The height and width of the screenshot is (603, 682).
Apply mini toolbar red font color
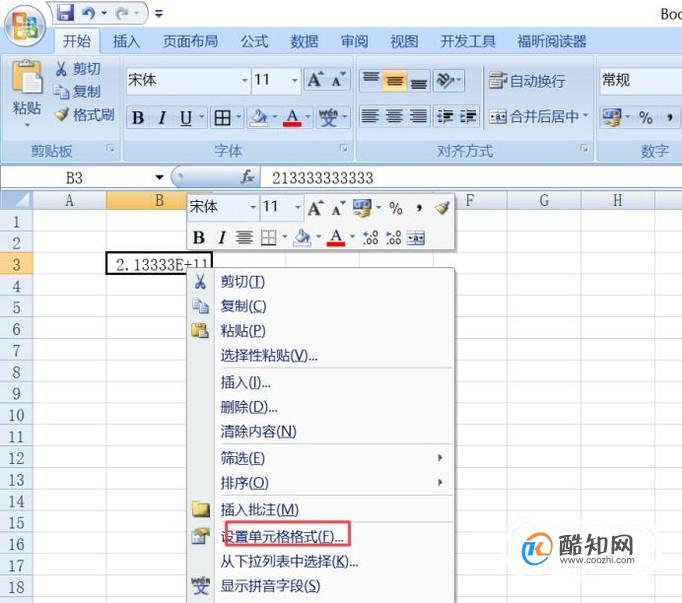click(336, 238)
